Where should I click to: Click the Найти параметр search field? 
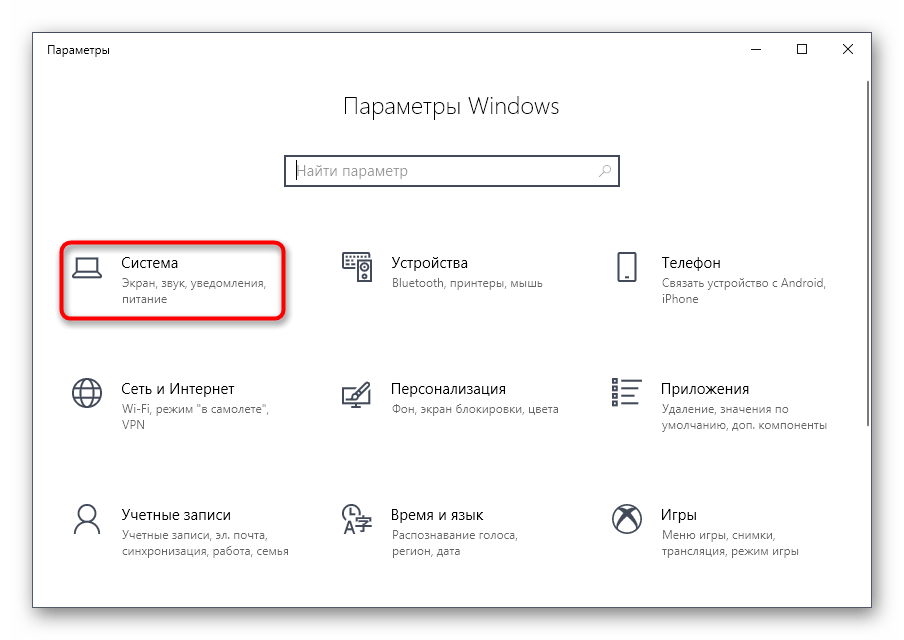[x=452, y=171]
